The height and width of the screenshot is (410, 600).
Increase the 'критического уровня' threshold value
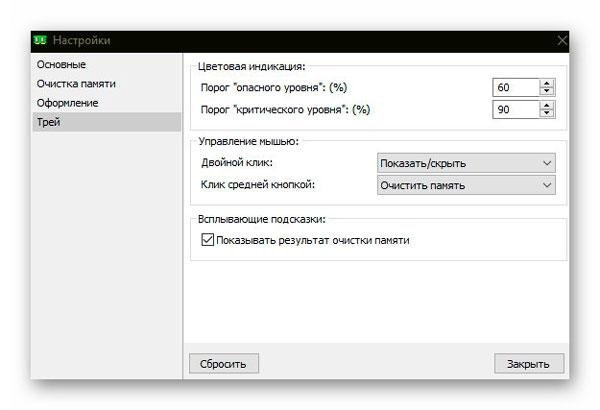[x=546, y=106]
